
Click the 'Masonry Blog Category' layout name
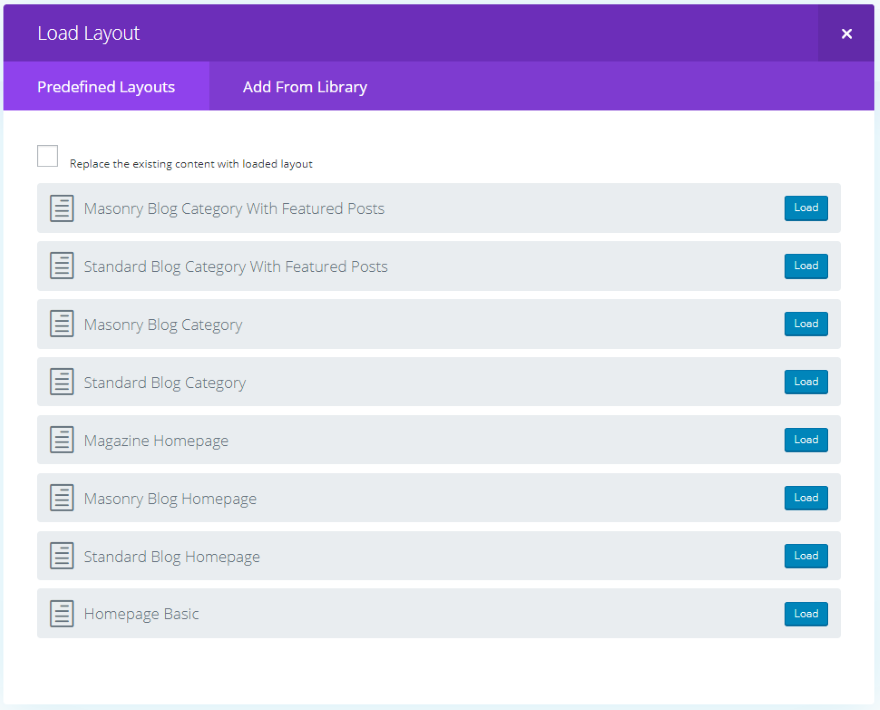coord(163,325)
